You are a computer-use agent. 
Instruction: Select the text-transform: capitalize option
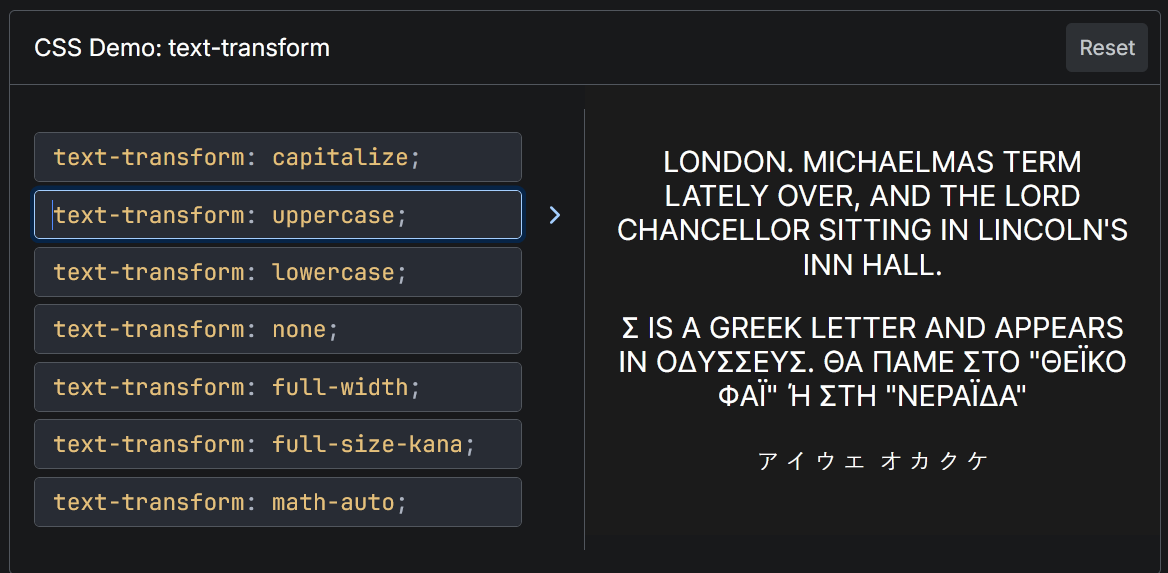point(277,157)
